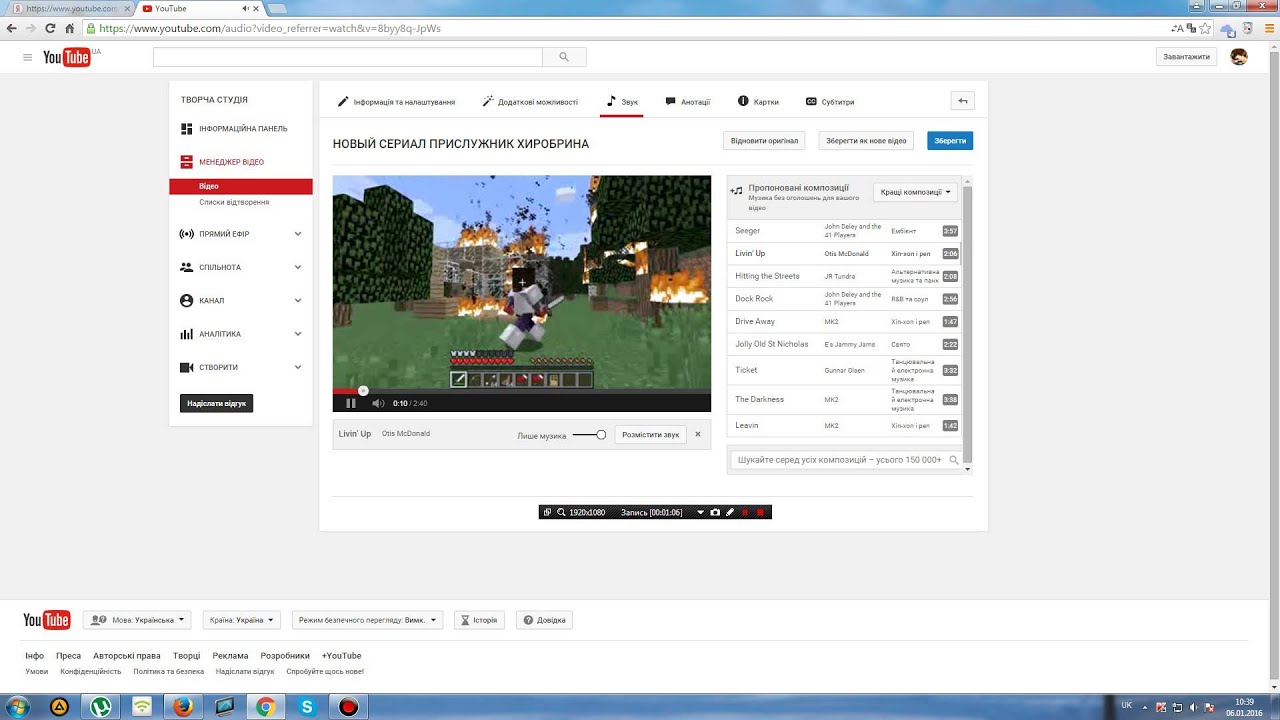Switch to Інформація та налаштування tab
Screen dimensions: 1280x720
pos(396,101)
